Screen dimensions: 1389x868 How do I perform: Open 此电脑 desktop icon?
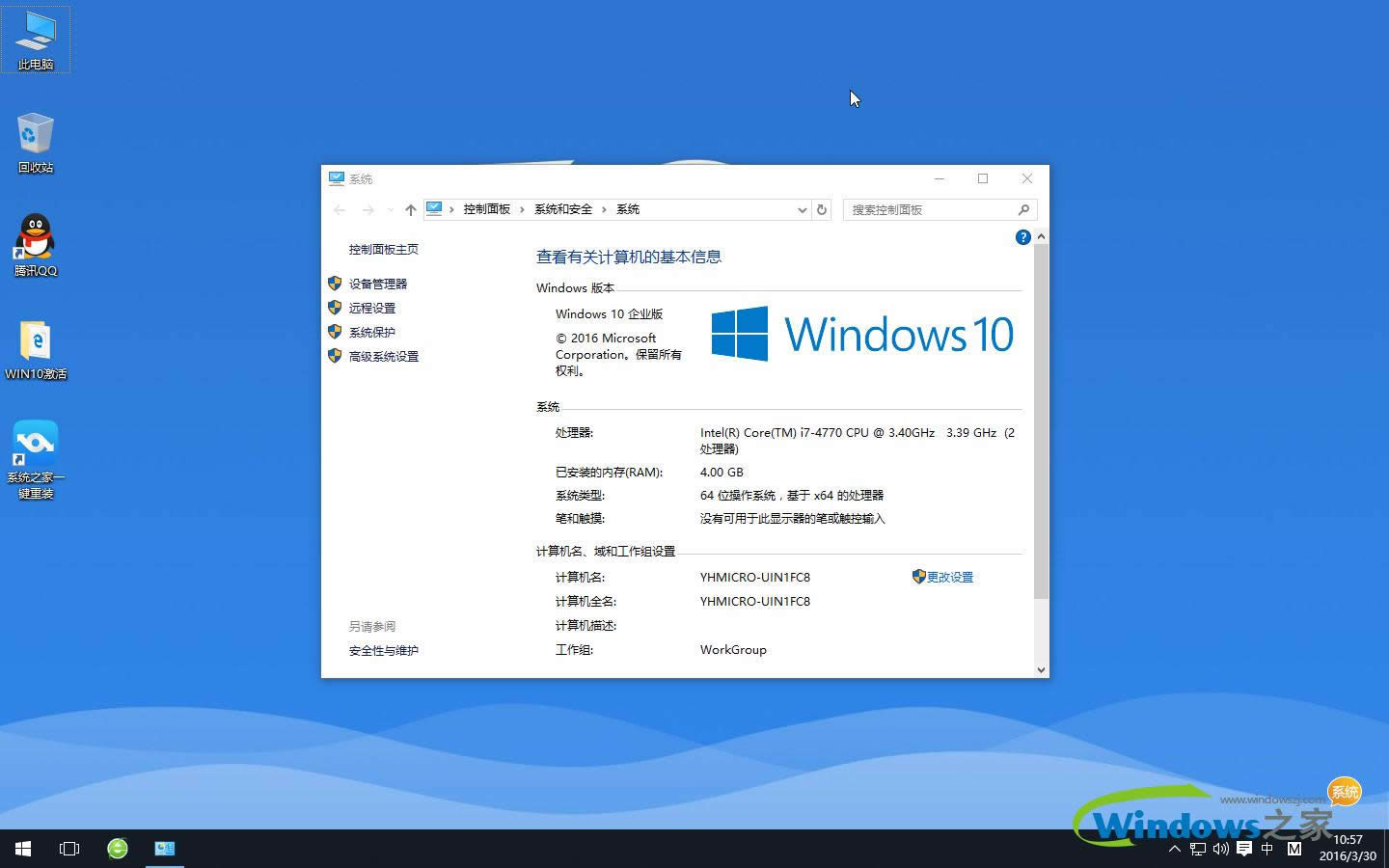[36, 37]
